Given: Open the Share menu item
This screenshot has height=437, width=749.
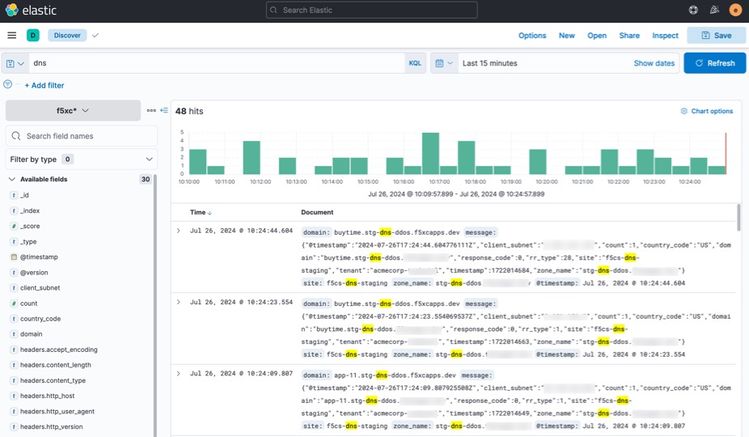Looking at the screenshot, I should click(x=629, y=35).
